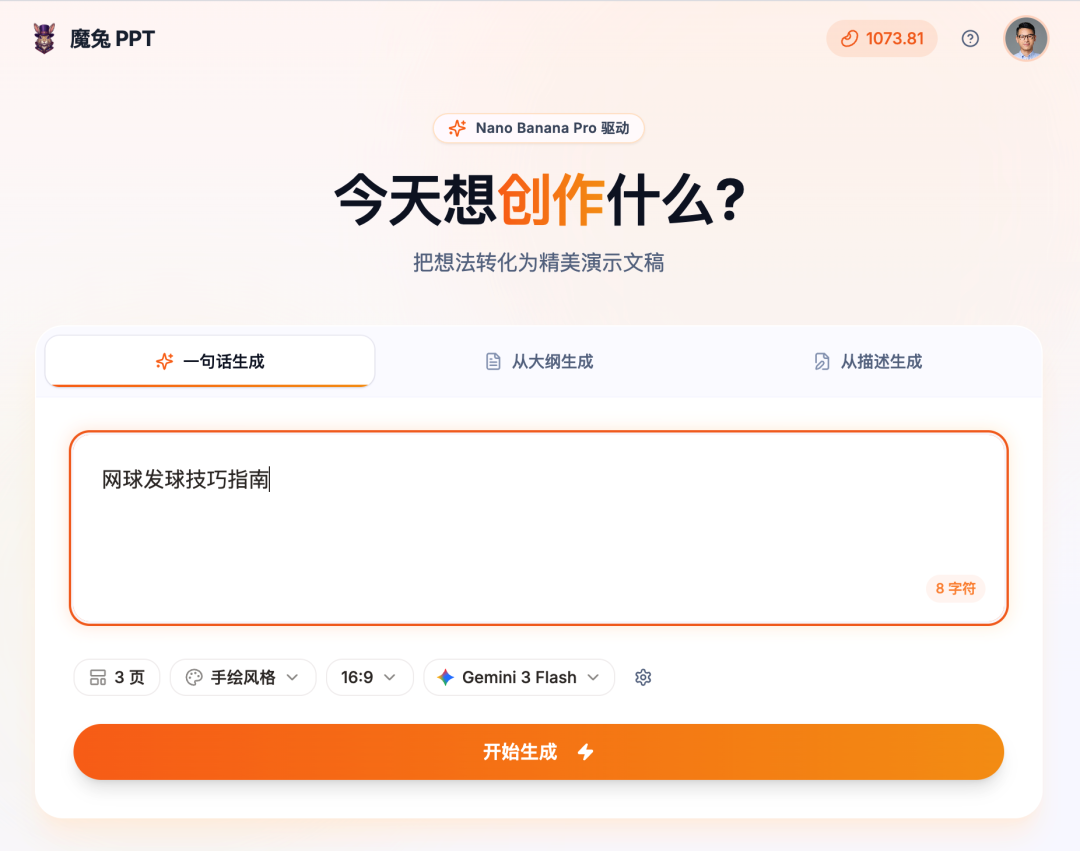Switch to the 一句话生成 tab
The width and height of the screenshot is (1080, 851).
click(x=210, y=362)
